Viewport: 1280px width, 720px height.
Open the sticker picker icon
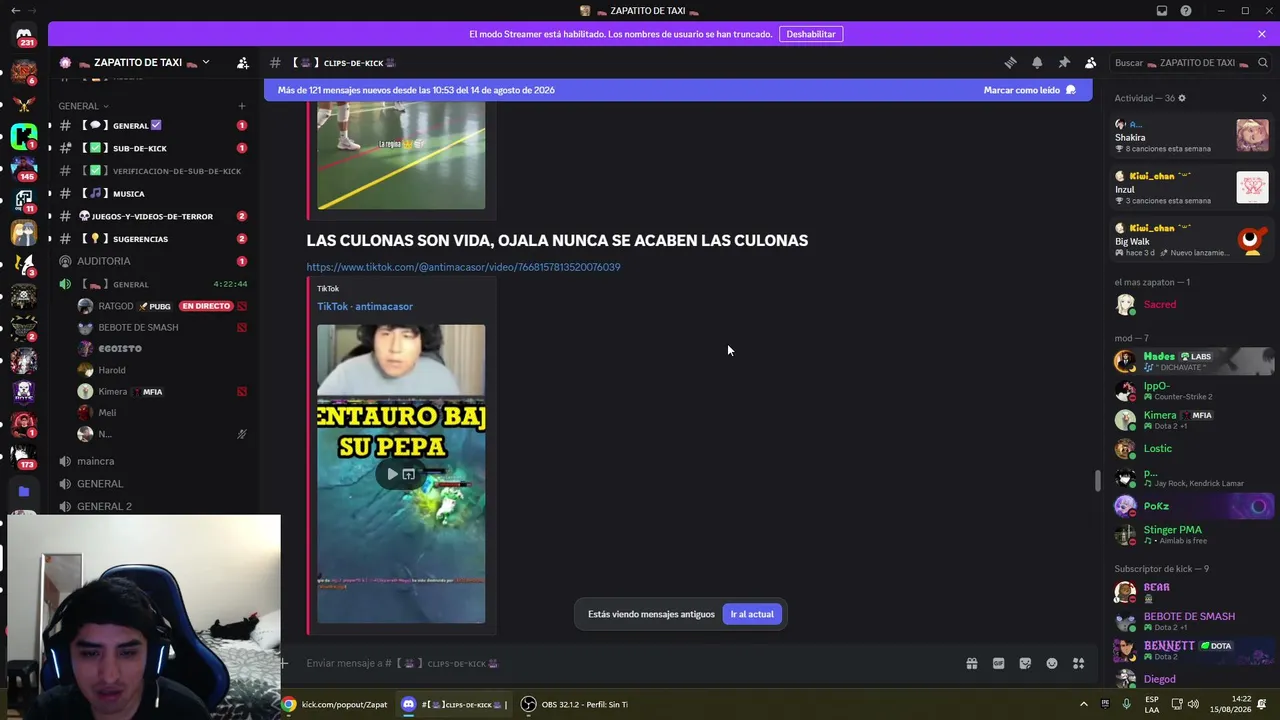click(x=1025, y=663)
